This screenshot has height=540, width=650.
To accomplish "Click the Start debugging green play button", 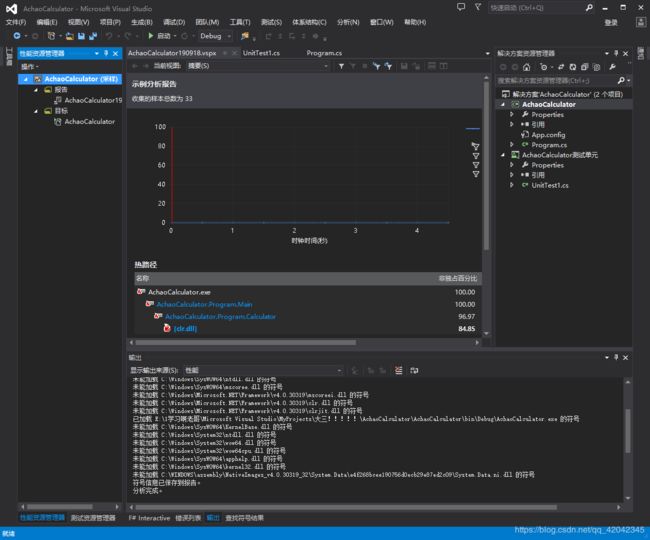I will point(150,36).
